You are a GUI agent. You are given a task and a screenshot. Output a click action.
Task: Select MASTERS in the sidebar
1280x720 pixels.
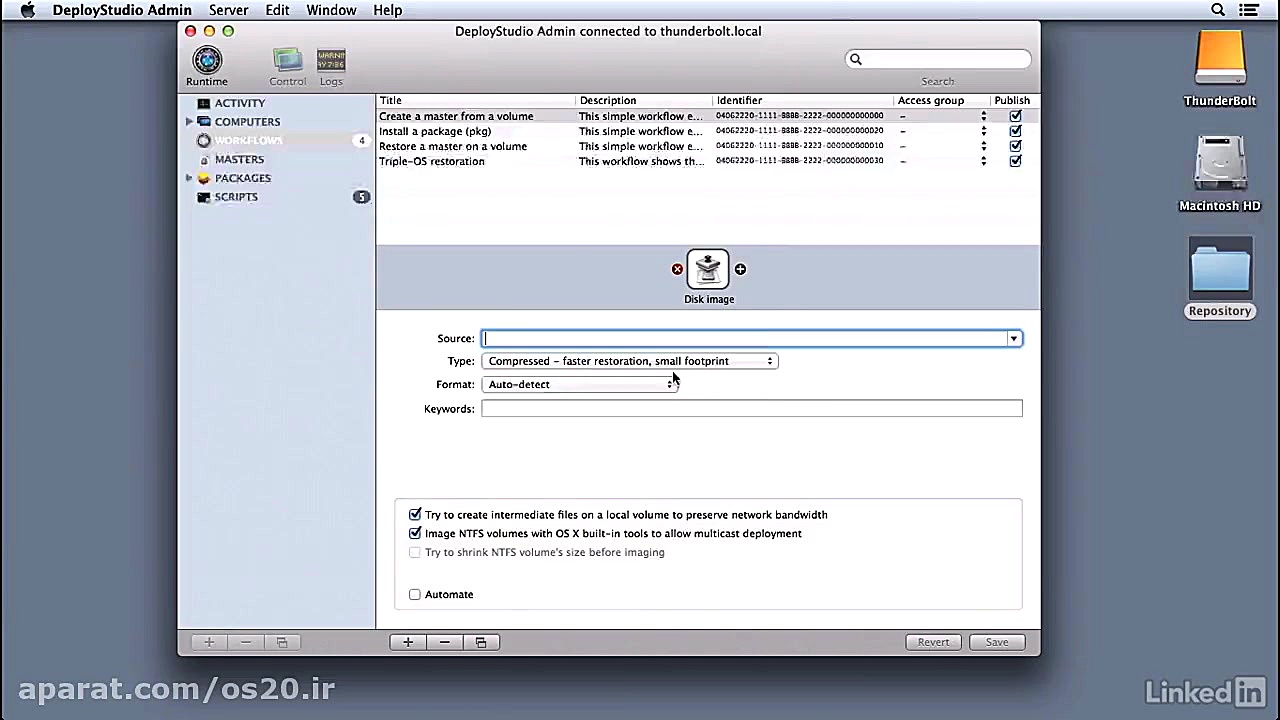239,160
